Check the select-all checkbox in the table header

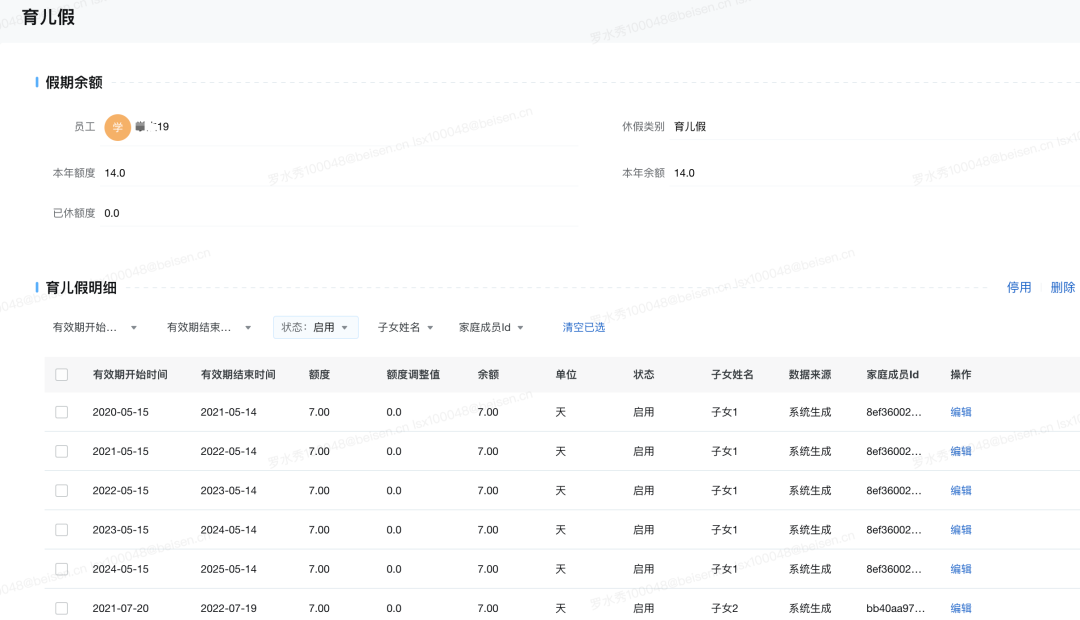(61, 374)
